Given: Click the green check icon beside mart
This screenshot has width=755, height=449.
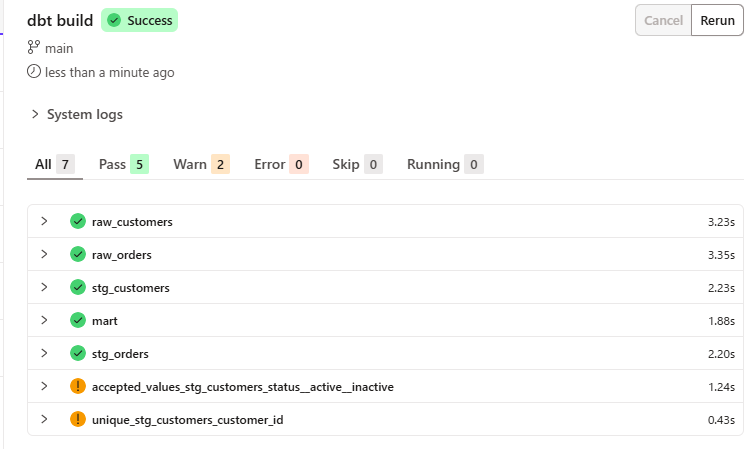Looking at the screenshot, I should (x=78, y=320).
